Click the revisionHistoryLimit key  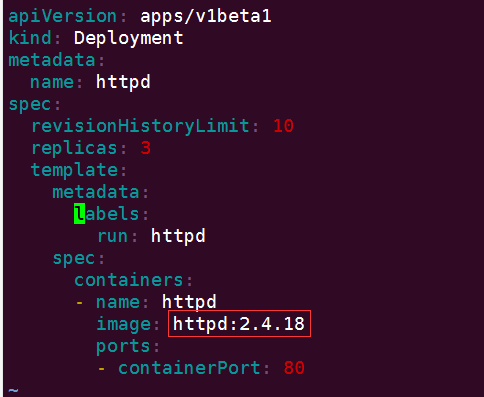coord(140,126)
